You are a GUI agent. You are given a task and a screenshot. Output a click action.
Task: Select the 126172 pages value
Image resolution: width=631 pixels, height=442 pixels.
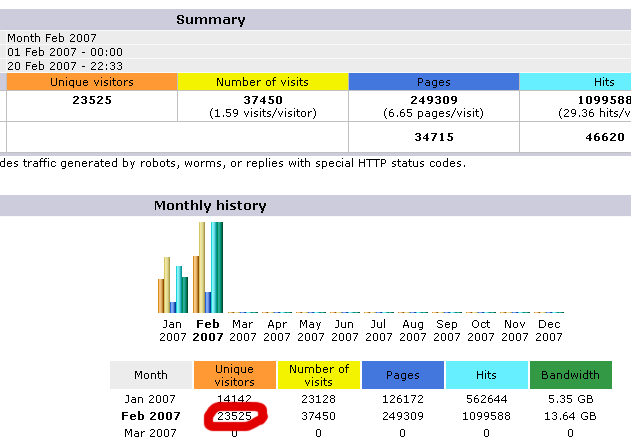click(x=402, y=399)
